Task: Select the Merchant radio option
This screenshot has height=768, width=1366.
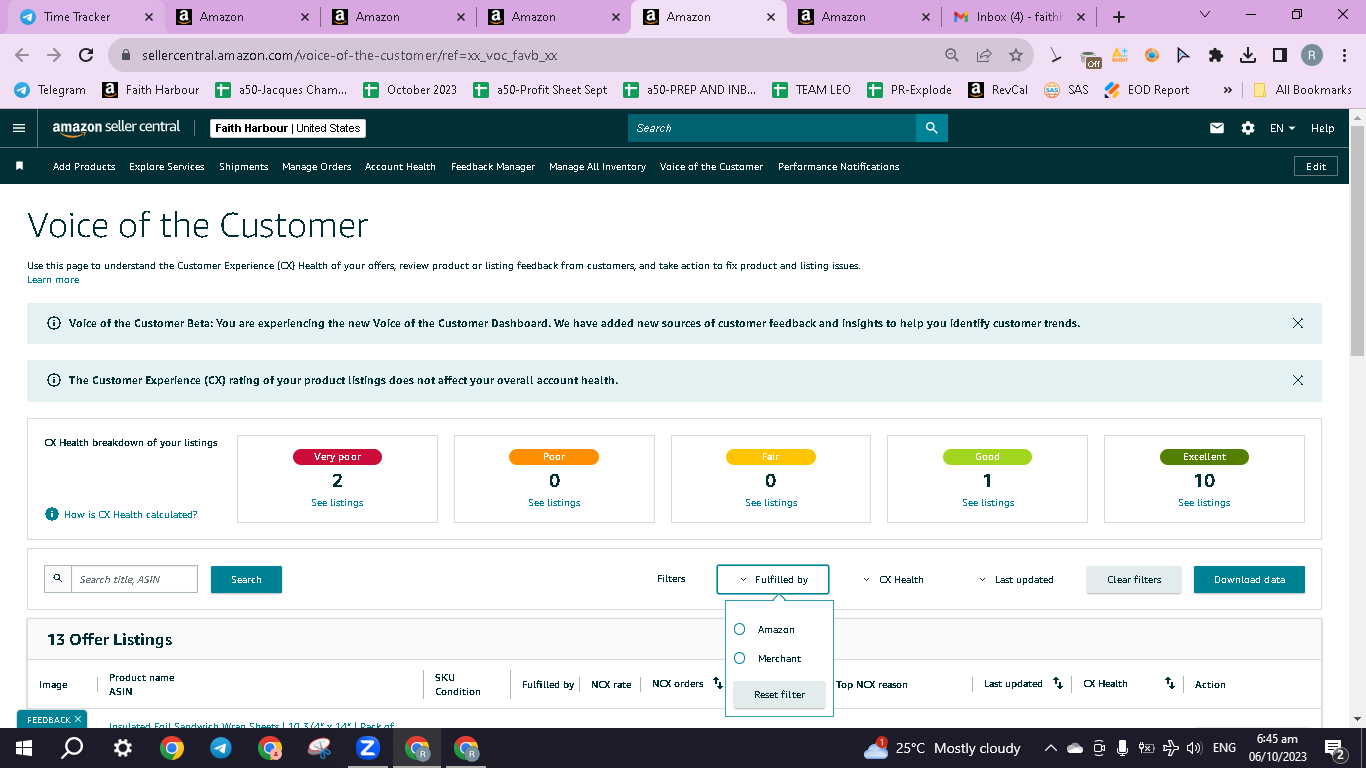Action: coord(740,658)
